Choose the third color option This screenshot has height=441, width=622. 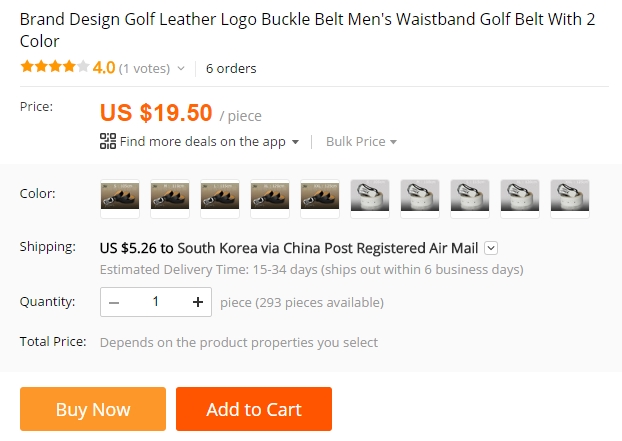coord(220,196)
